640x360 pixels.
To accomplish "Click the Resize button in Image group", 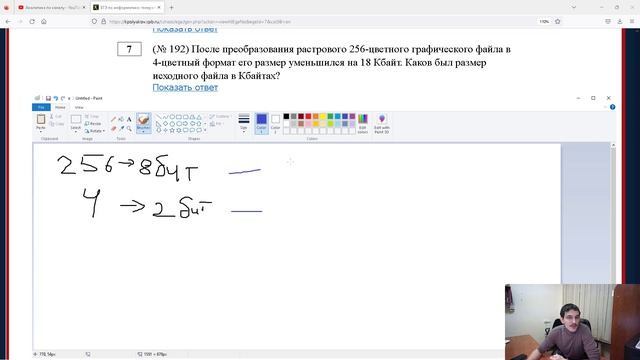I will point(93,124).
